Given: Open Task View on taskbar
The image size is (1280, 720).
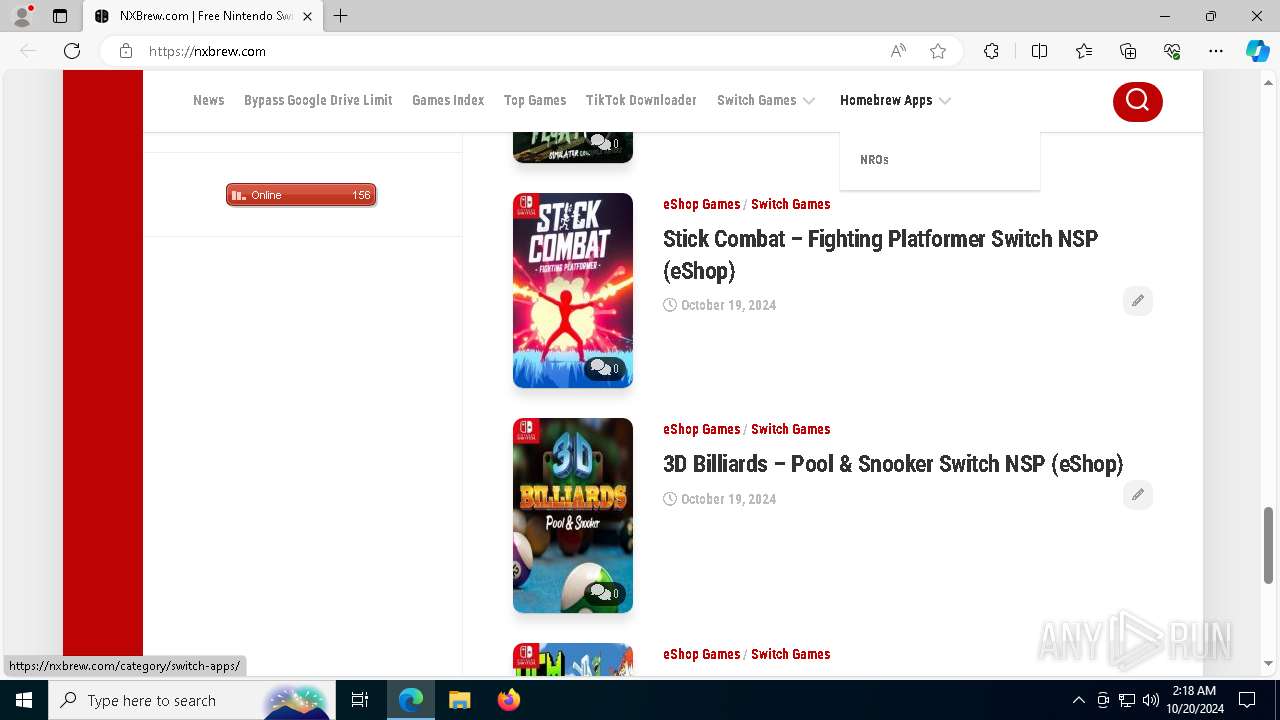Looking at the screenshot, I should [x=360, y=700].
